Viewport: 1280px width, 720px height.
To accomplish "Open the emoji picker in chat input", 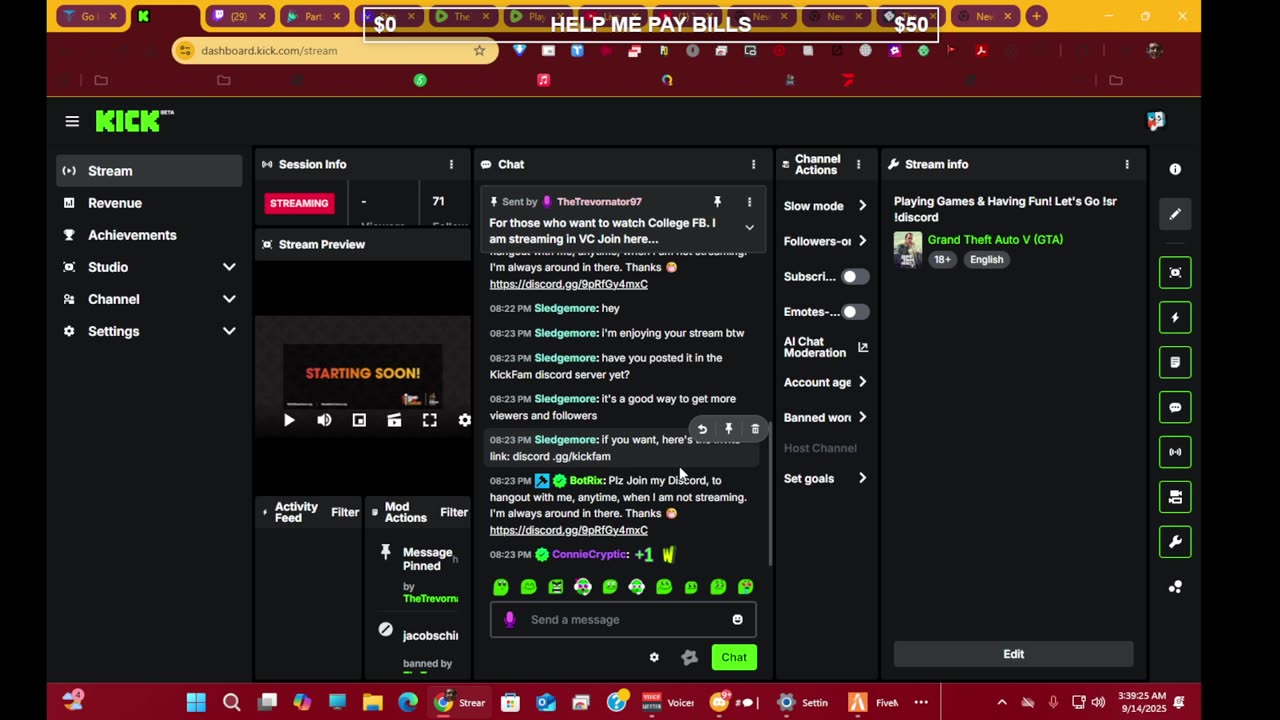I will (x=737, y=620).
